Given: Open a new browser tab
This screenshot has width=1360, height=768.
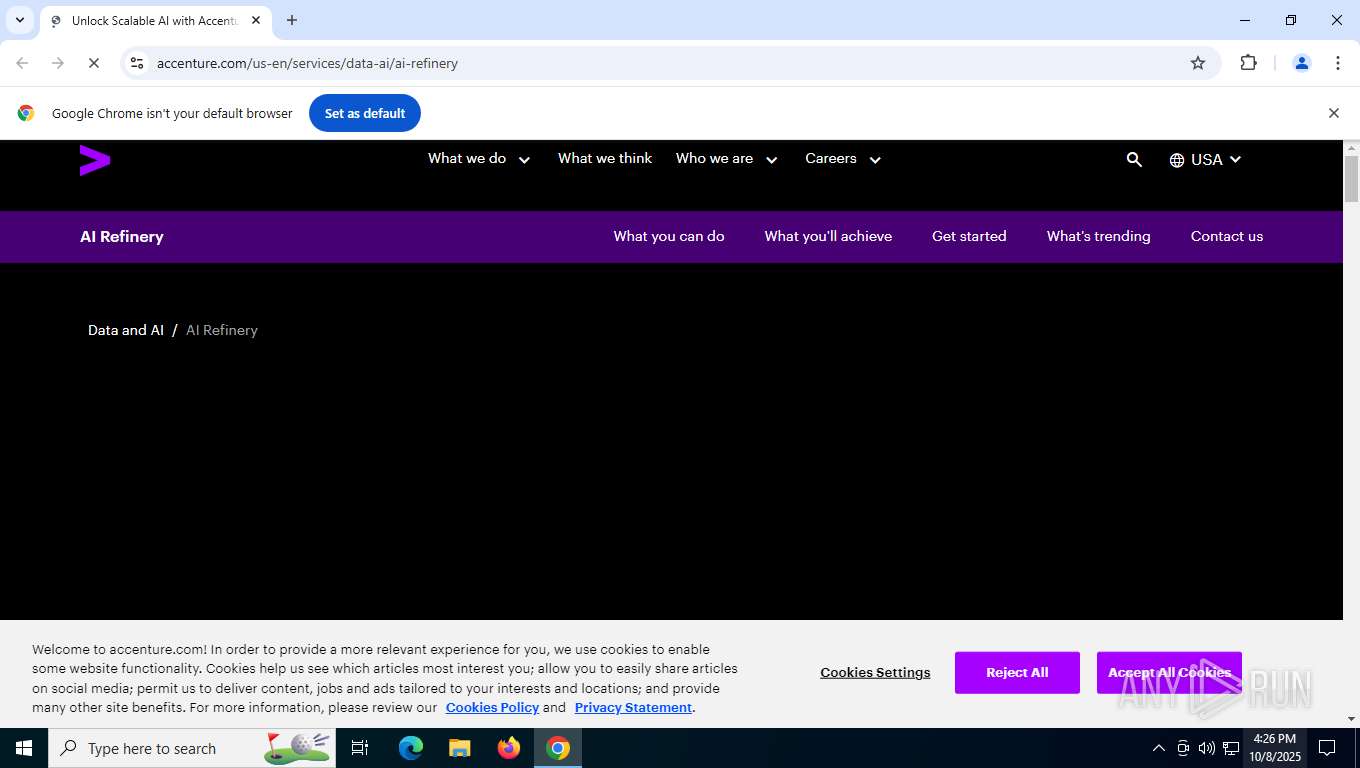Looking at the screenshot, I should pos(292,20).
